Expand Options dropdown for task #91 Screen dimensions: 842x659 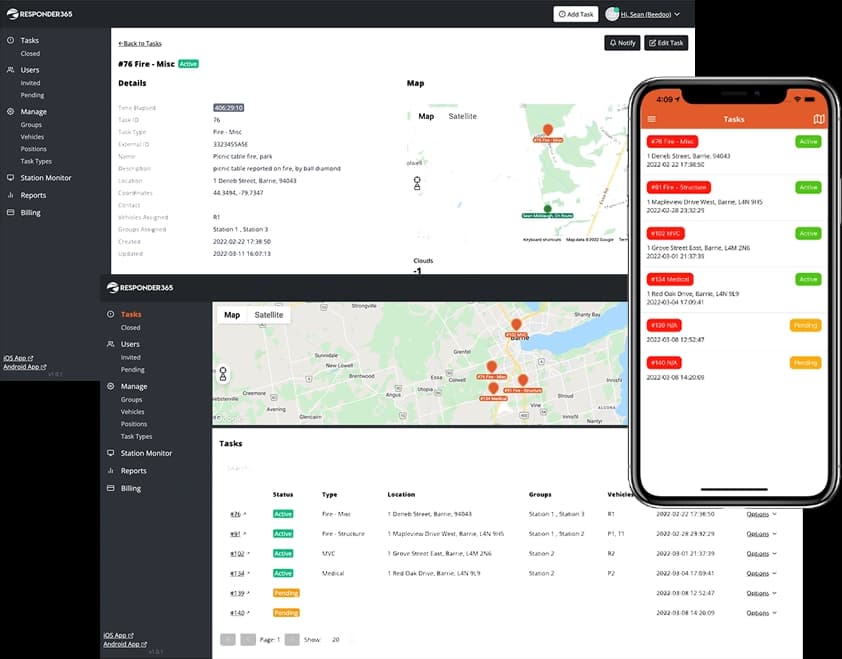pos(761,534)
